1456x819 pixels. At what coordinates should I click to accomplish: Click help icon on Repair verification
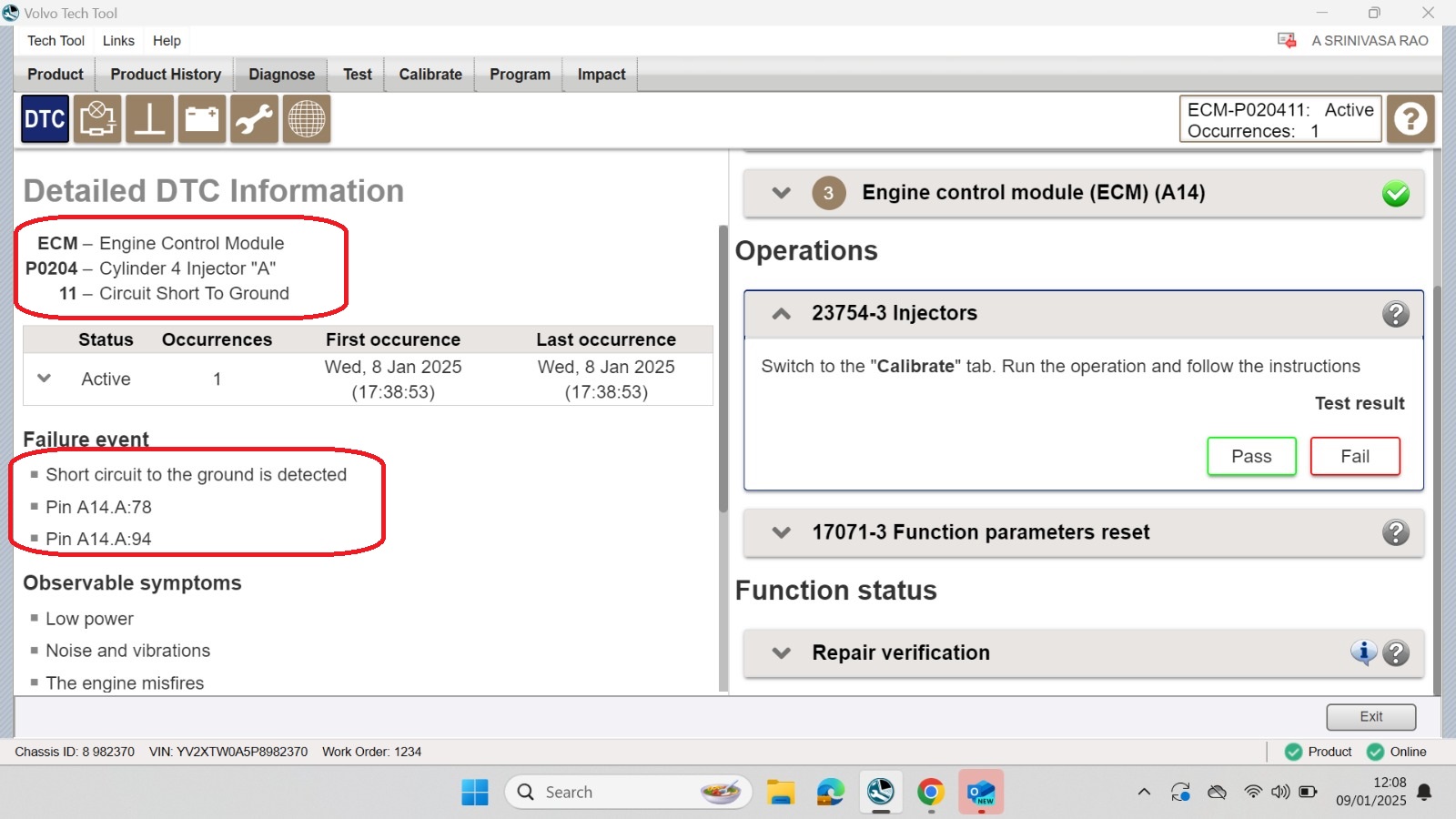1395,652
